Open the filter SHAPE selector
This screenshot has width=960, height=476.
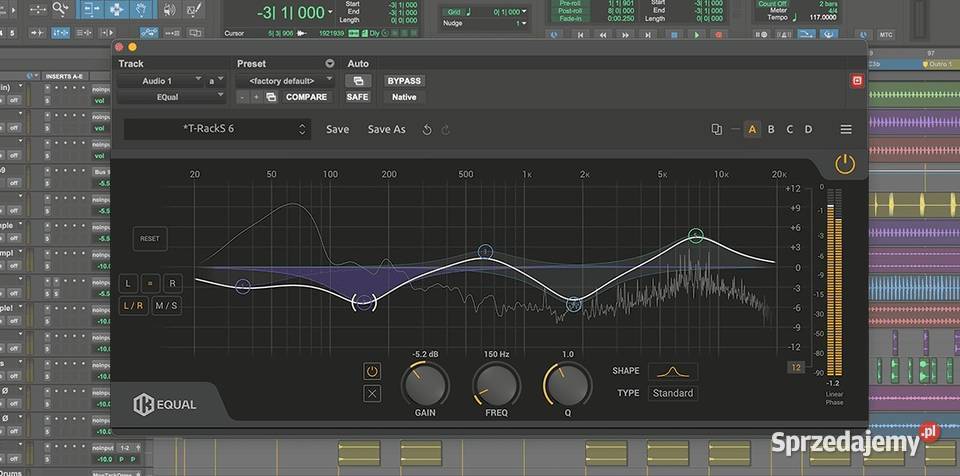pos(673,371)
